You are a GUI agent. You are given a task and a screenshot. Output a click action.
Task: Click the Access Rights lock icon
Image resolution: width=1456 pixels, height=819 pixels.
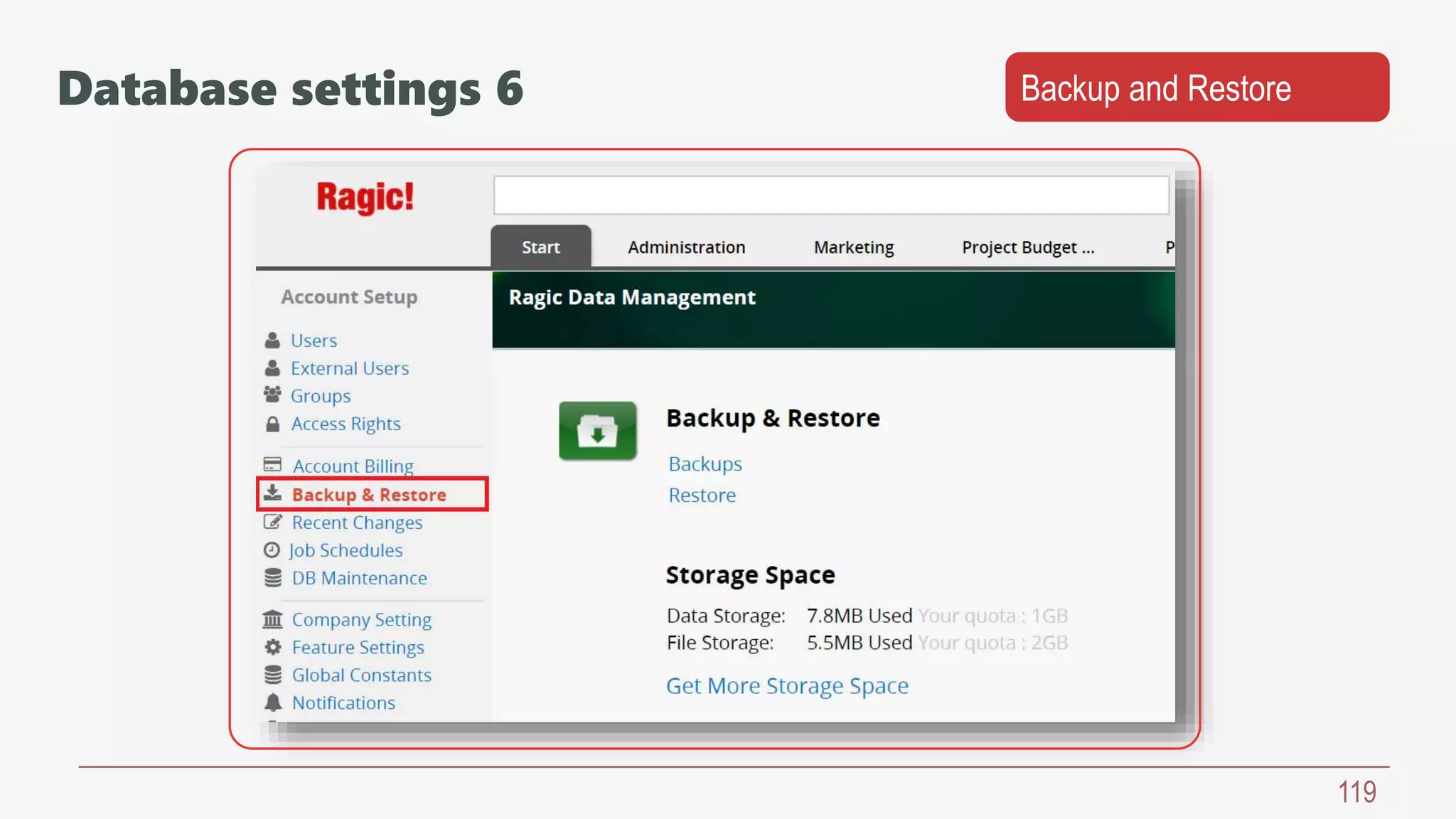272,424
